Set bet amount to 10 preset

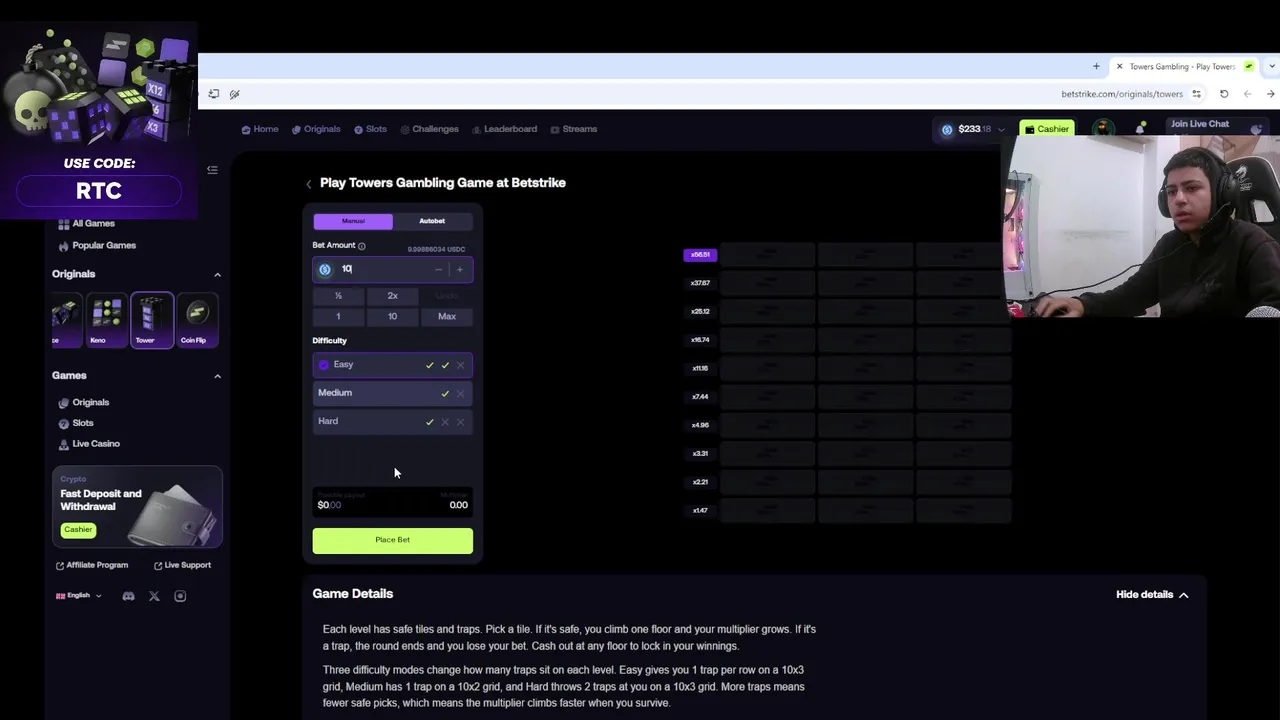[x=392, y=317]
